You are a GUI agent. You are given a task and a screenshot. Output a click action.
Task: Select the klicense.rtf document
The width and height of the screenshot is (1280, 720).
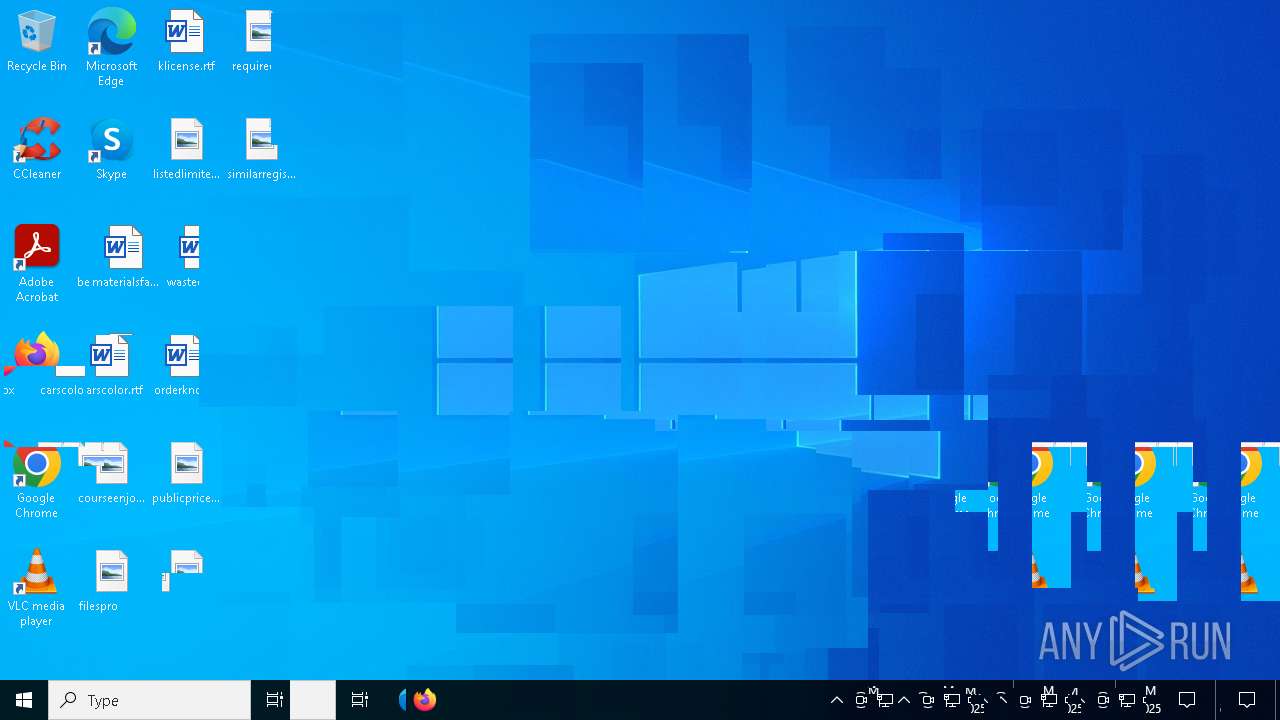(186, 42)
